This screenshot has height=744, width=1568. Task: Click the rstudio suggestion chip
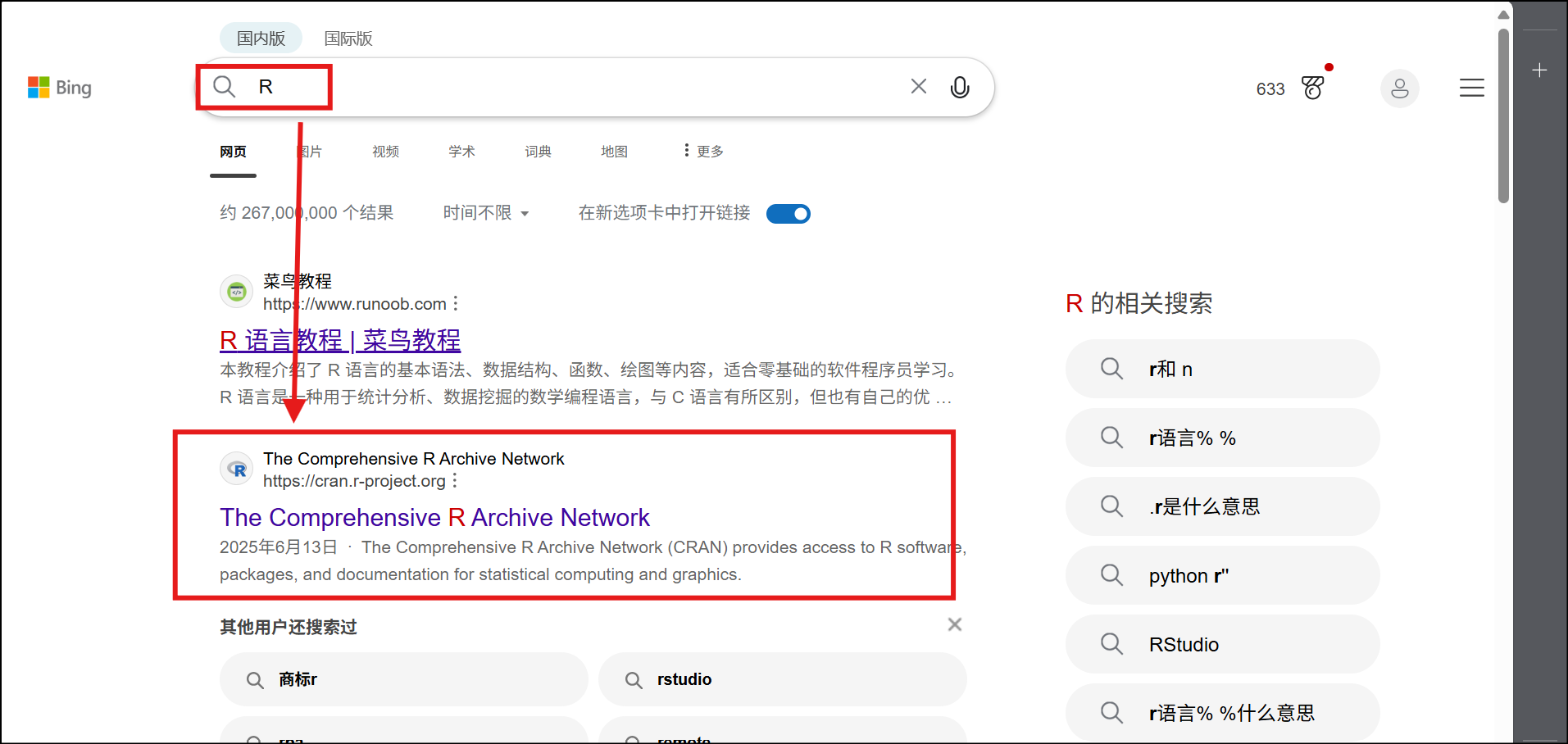[783, 679]
